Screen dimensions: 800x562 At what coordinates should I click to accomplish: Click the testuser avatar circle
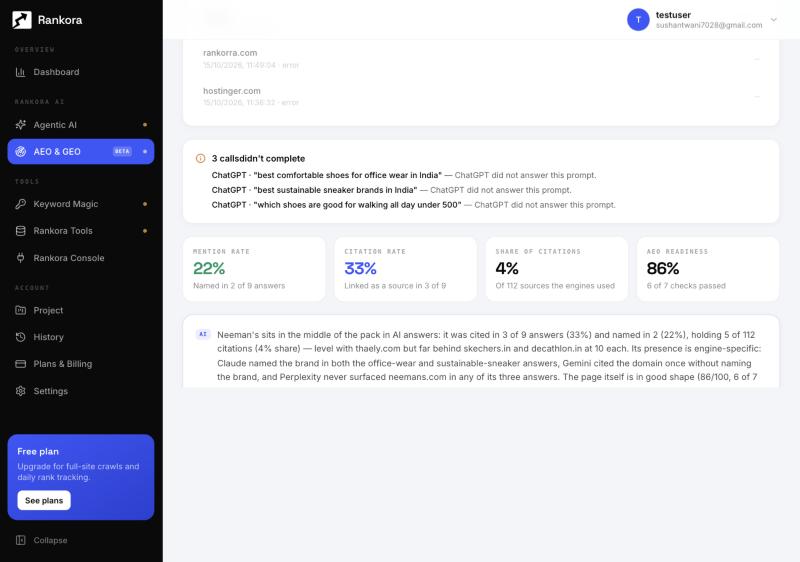click(638, 20)
